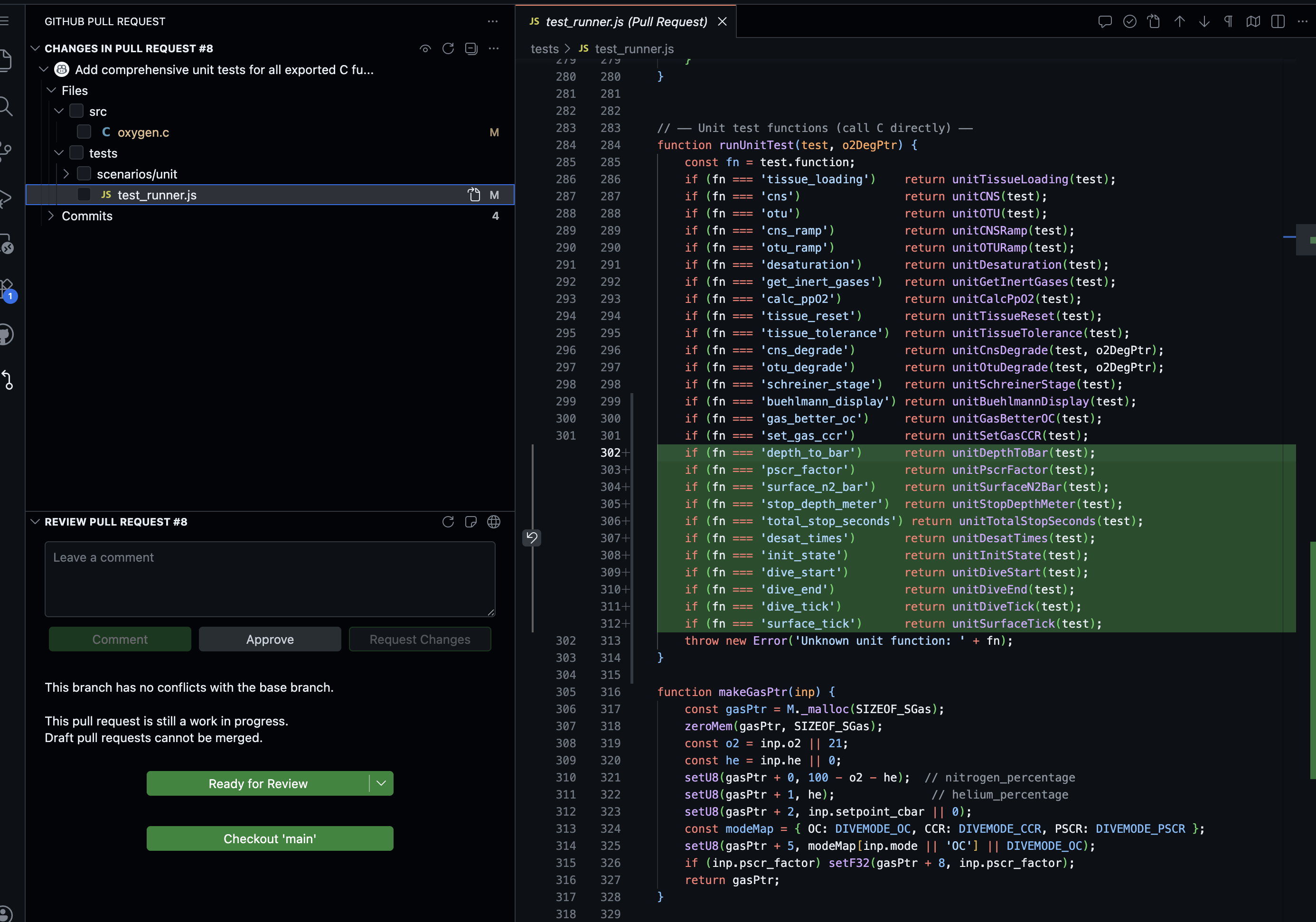
Task: Go to next change arrow
Action: (x=1203, y=22)
